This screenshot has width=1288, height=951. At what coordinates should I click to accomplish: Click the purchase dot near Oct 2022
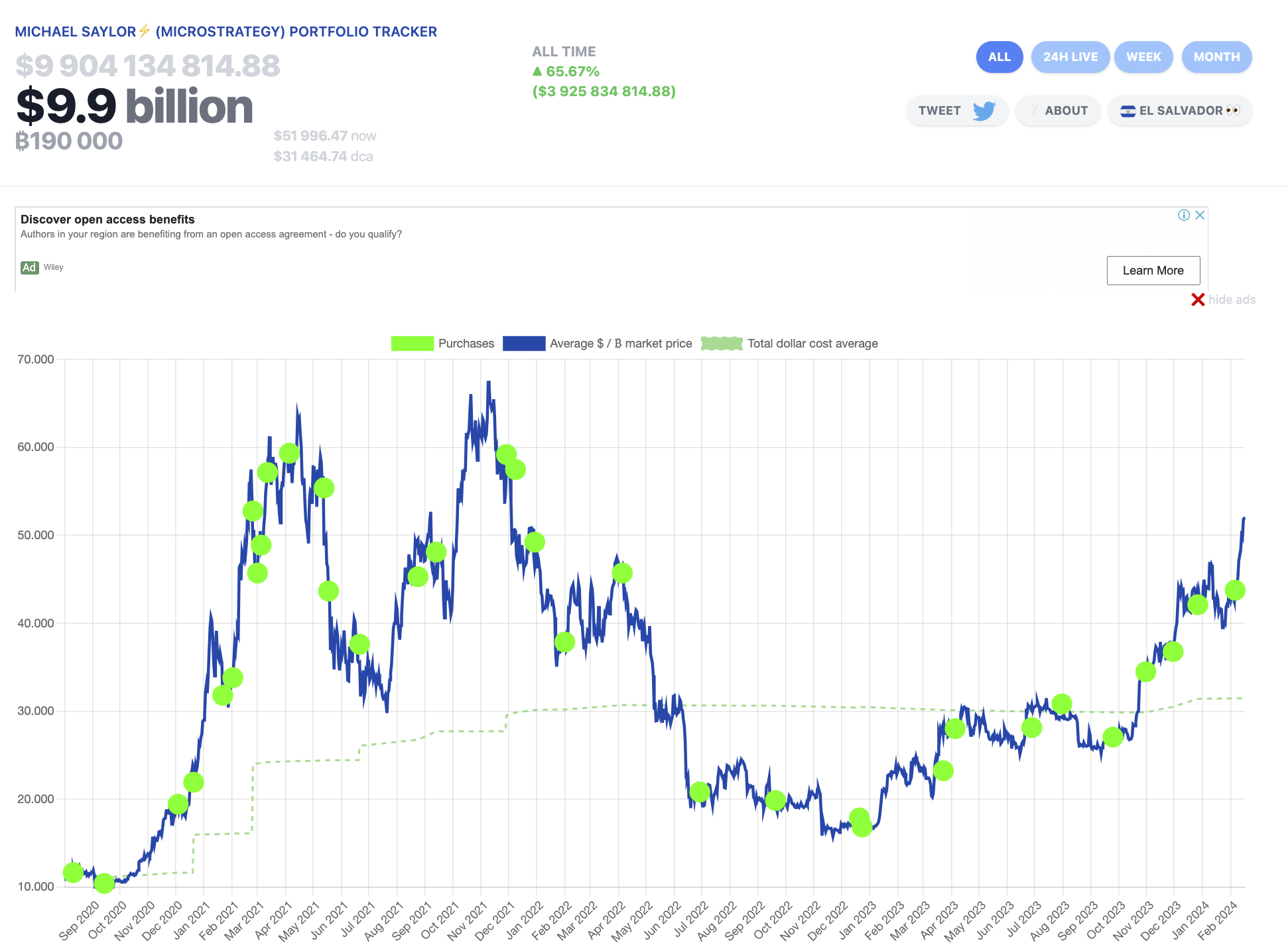tap(775, 800)
